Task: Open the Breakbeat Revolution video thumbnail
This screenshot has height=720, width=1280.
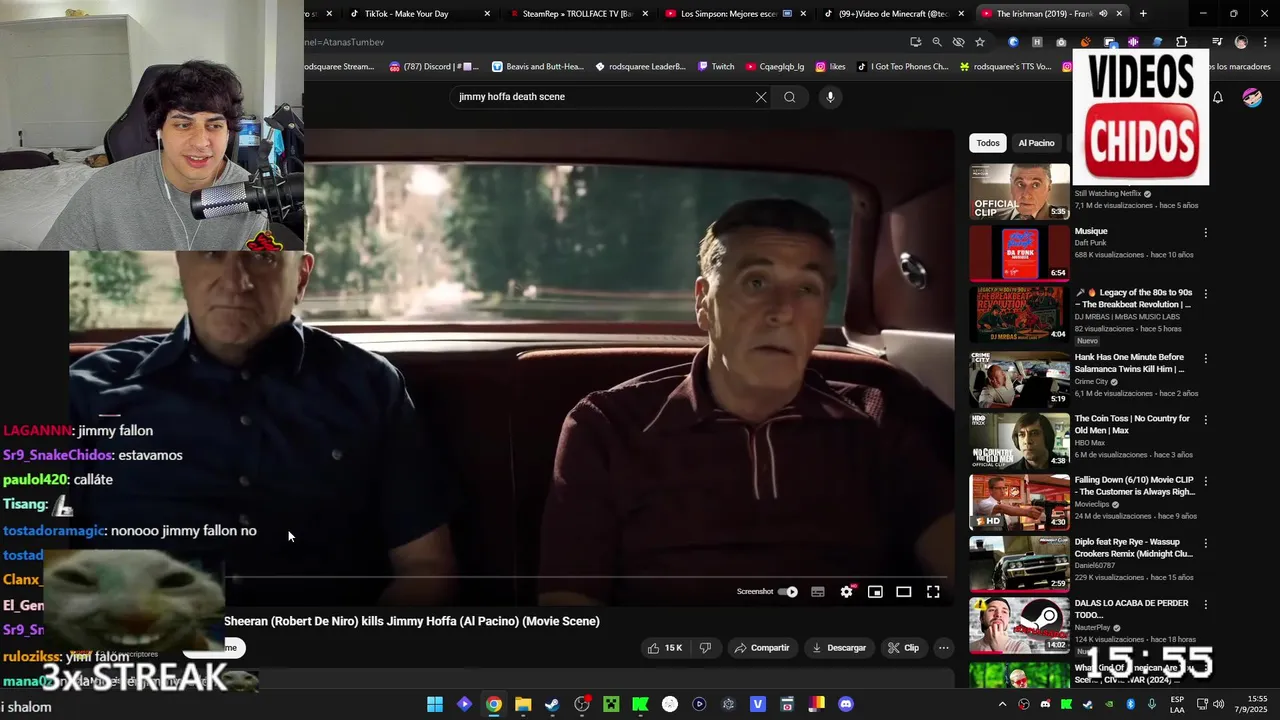Action: (x=1019, y=315)
